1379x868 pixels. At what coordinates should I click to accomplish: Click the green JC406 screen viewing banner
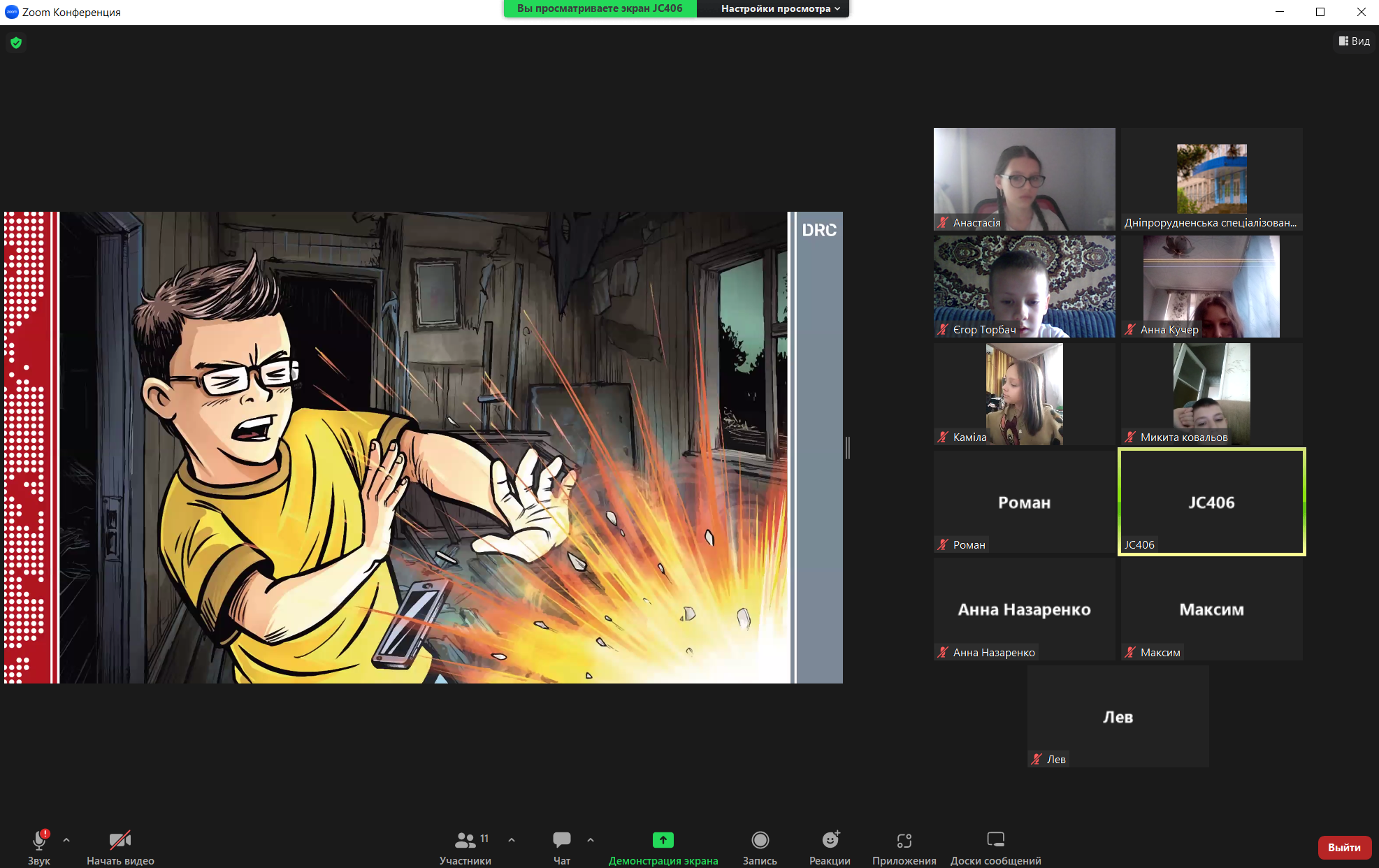point(600,8)
